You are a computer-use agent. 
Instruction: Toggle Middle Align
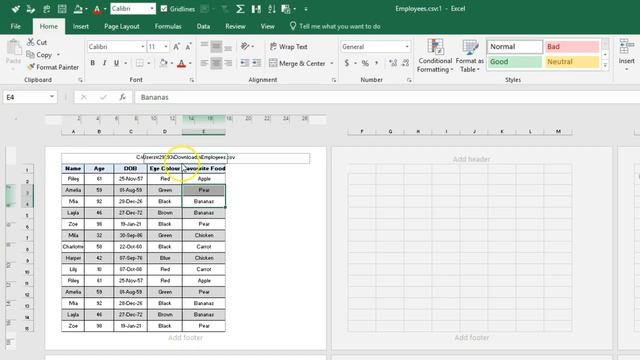(x=216, y=46)
